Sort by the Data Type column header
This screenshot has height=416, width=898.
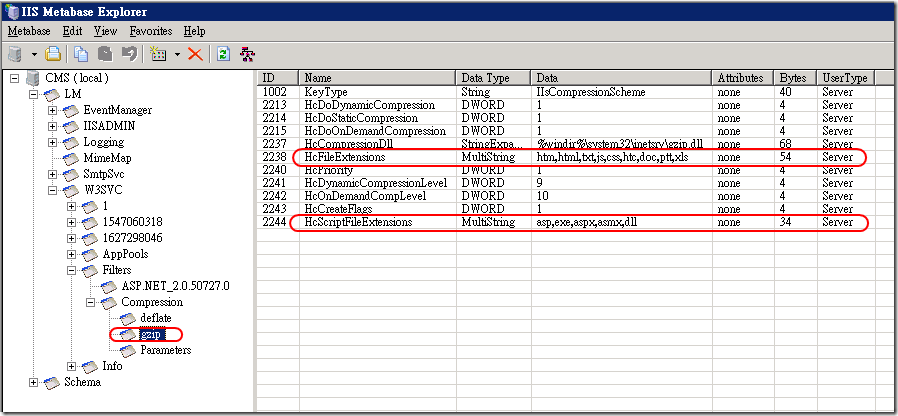click(484, 77)
